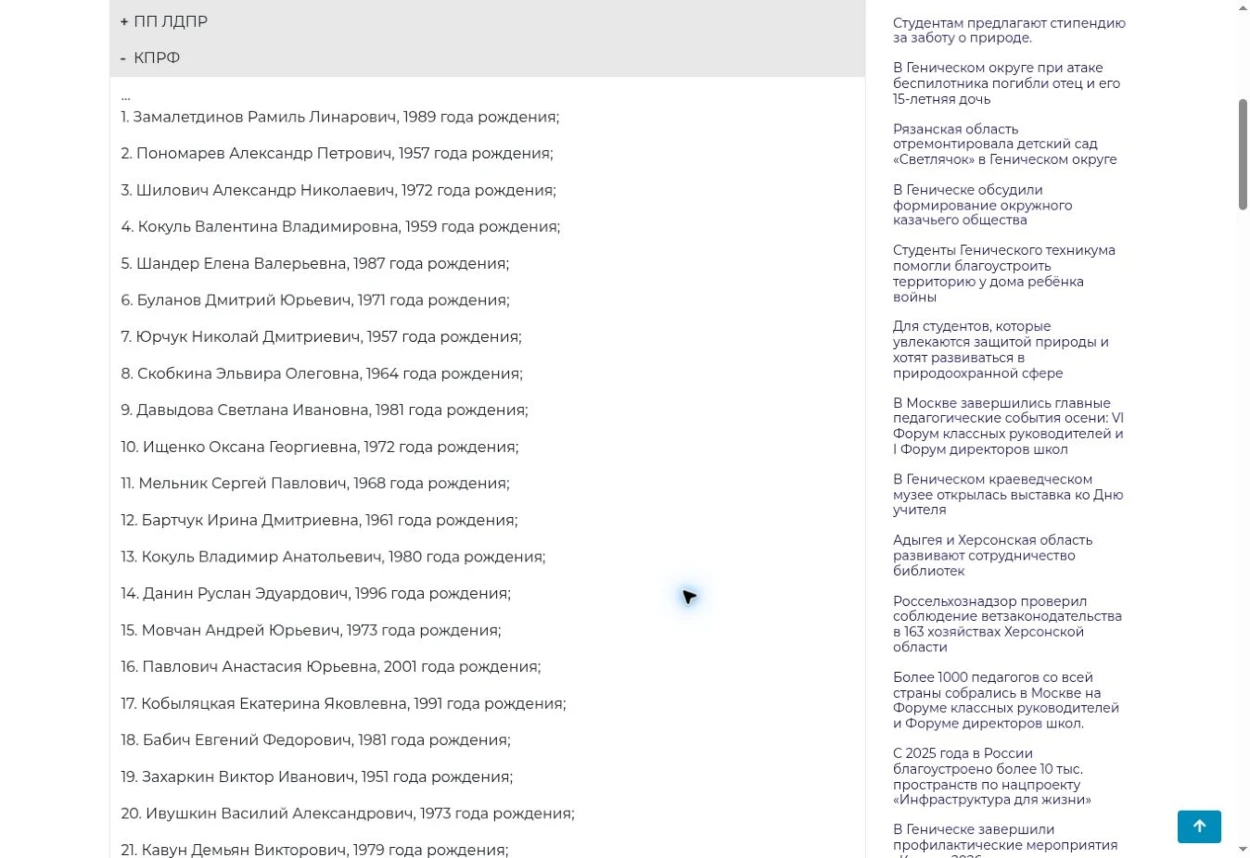The width and height of the screenshot is (1250, 858).
Task: Click candidate 6 Буланов Дмитрий Юрьевич
Action: click(x=315, y=300)
